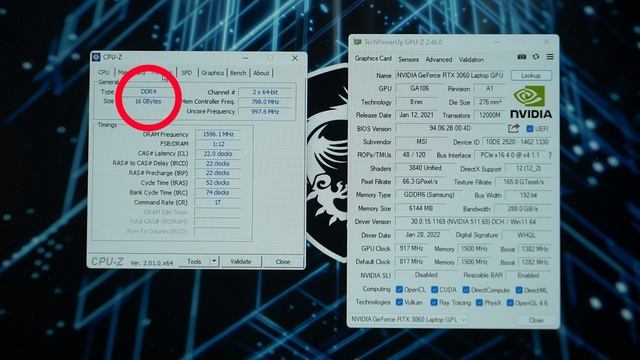
Task: Toggle the Ray Tracing checkbox
Action: coord(434,302)
